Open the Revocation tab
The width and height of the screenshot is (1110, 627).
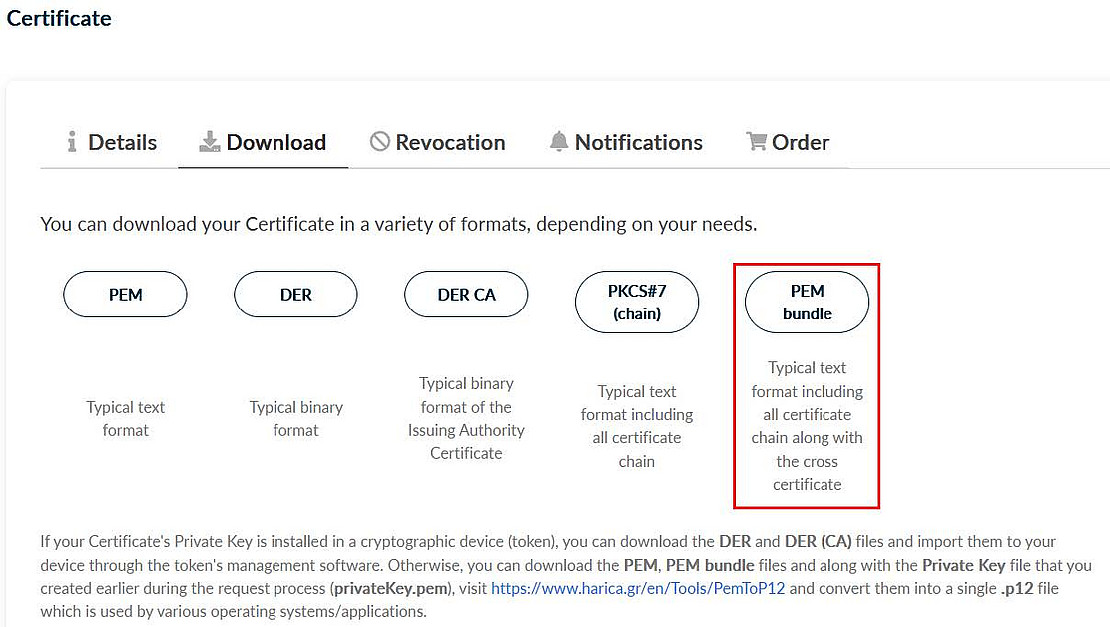tap(450, 142)
